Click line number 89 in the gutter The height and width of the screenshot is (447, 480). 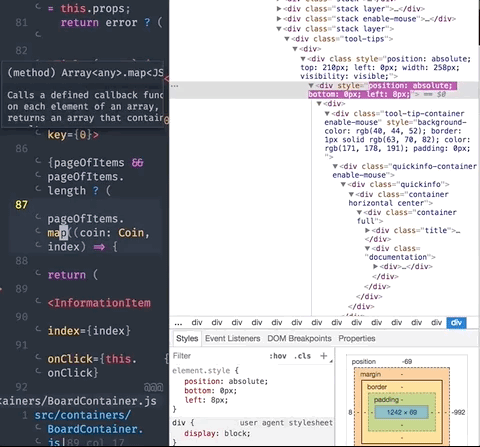pyautogui.click(x=21, y=288)
